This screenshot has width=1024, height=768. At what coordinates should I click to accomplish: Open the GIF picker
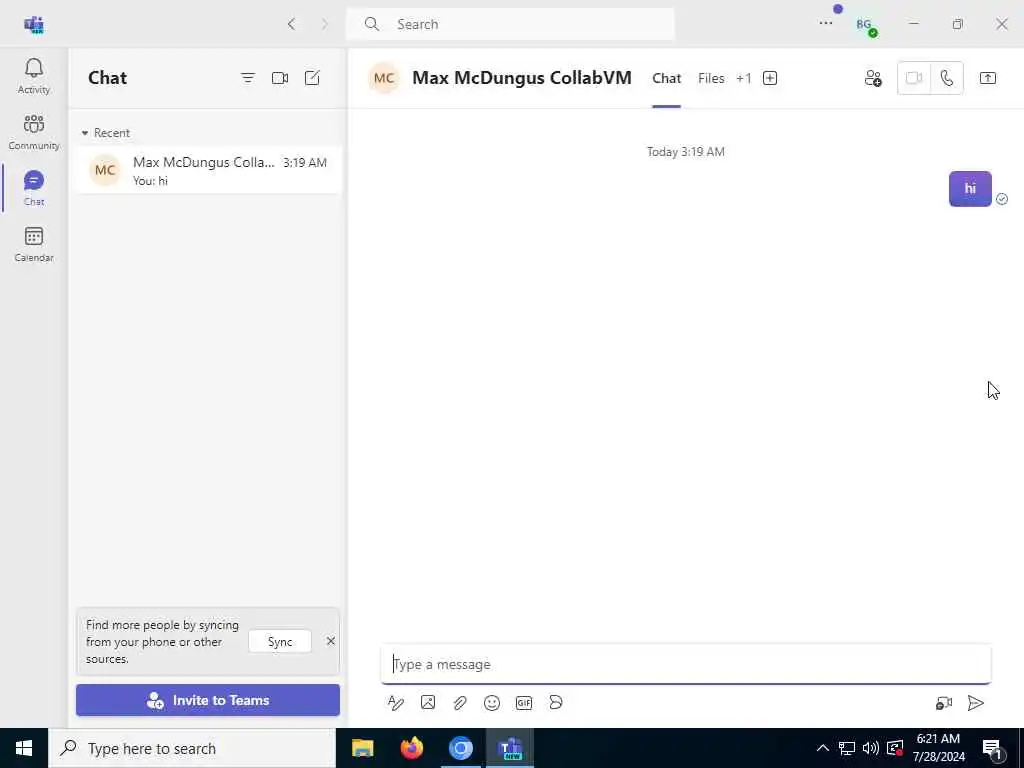pyautogui.click(x=524, y=703)
